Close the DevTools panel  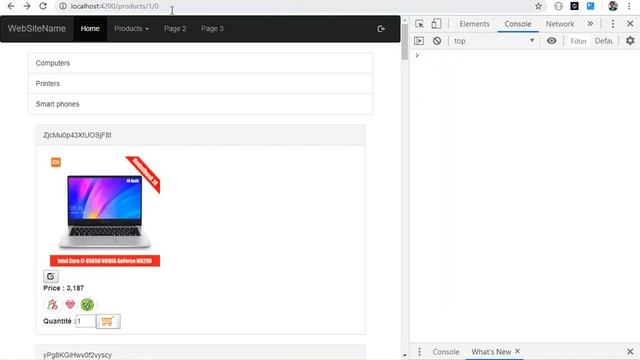(x=630, y=24)
